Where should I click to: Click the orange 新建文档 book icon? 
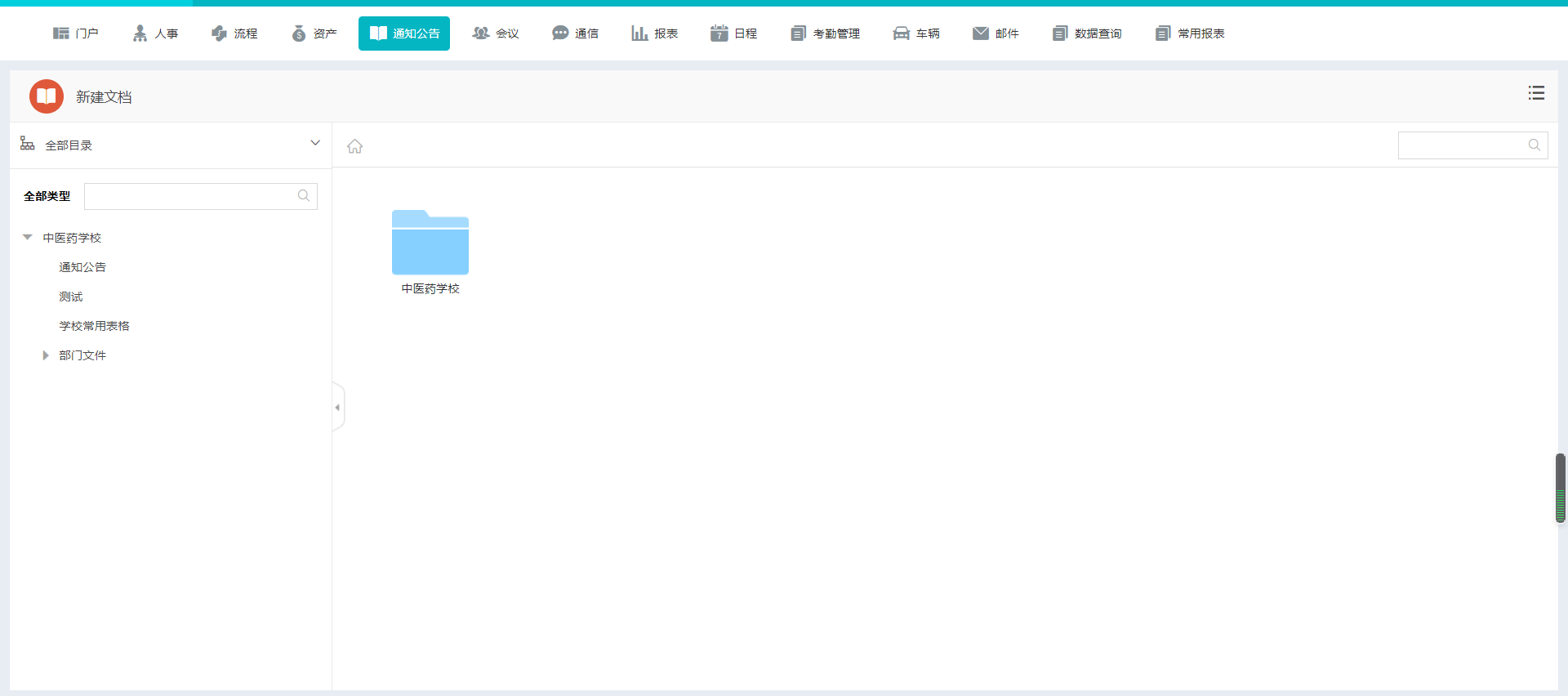47,96
